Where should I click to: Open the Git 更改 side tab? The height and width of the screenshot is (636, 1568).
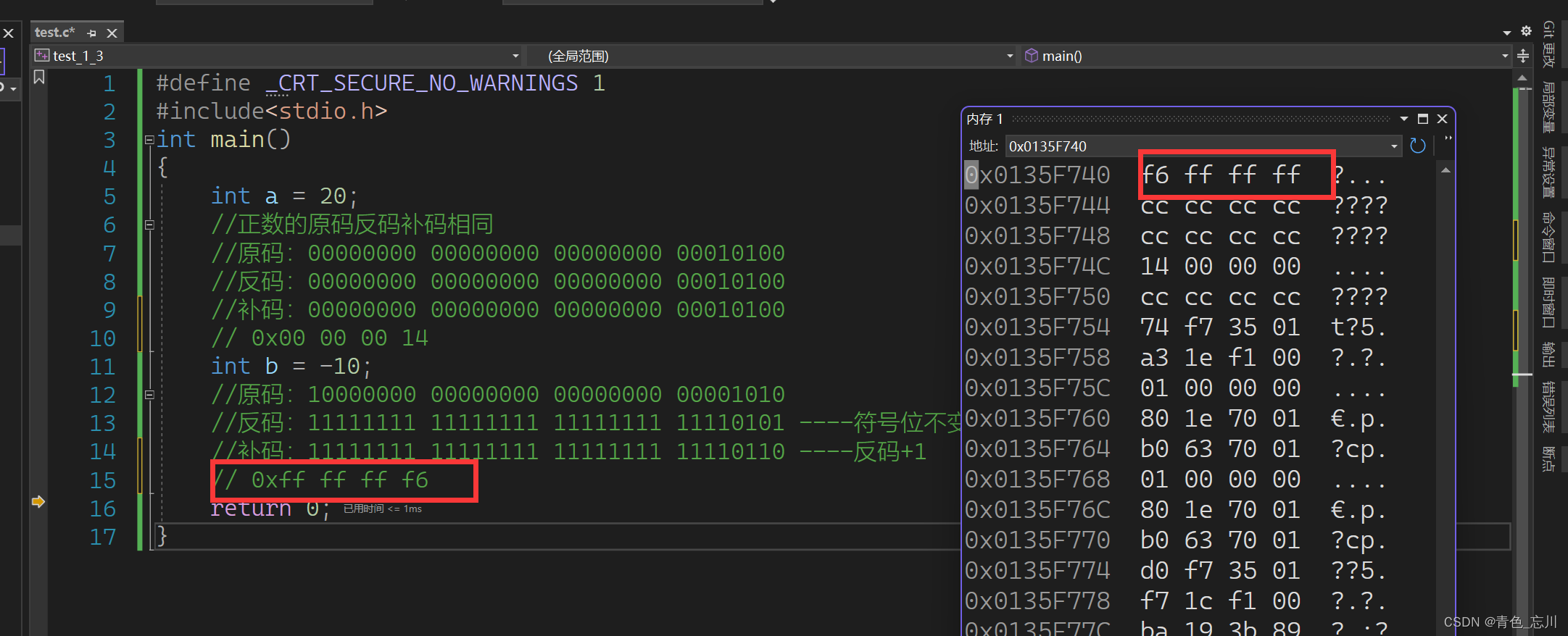click(1549, 43)
